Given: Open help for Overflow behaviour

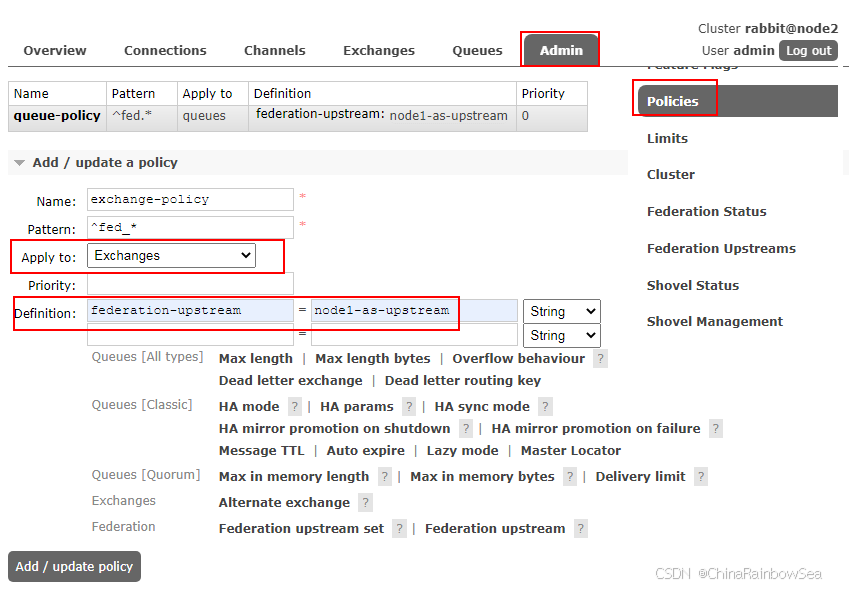Looking at the screenshot, I should tap(599, 357).
